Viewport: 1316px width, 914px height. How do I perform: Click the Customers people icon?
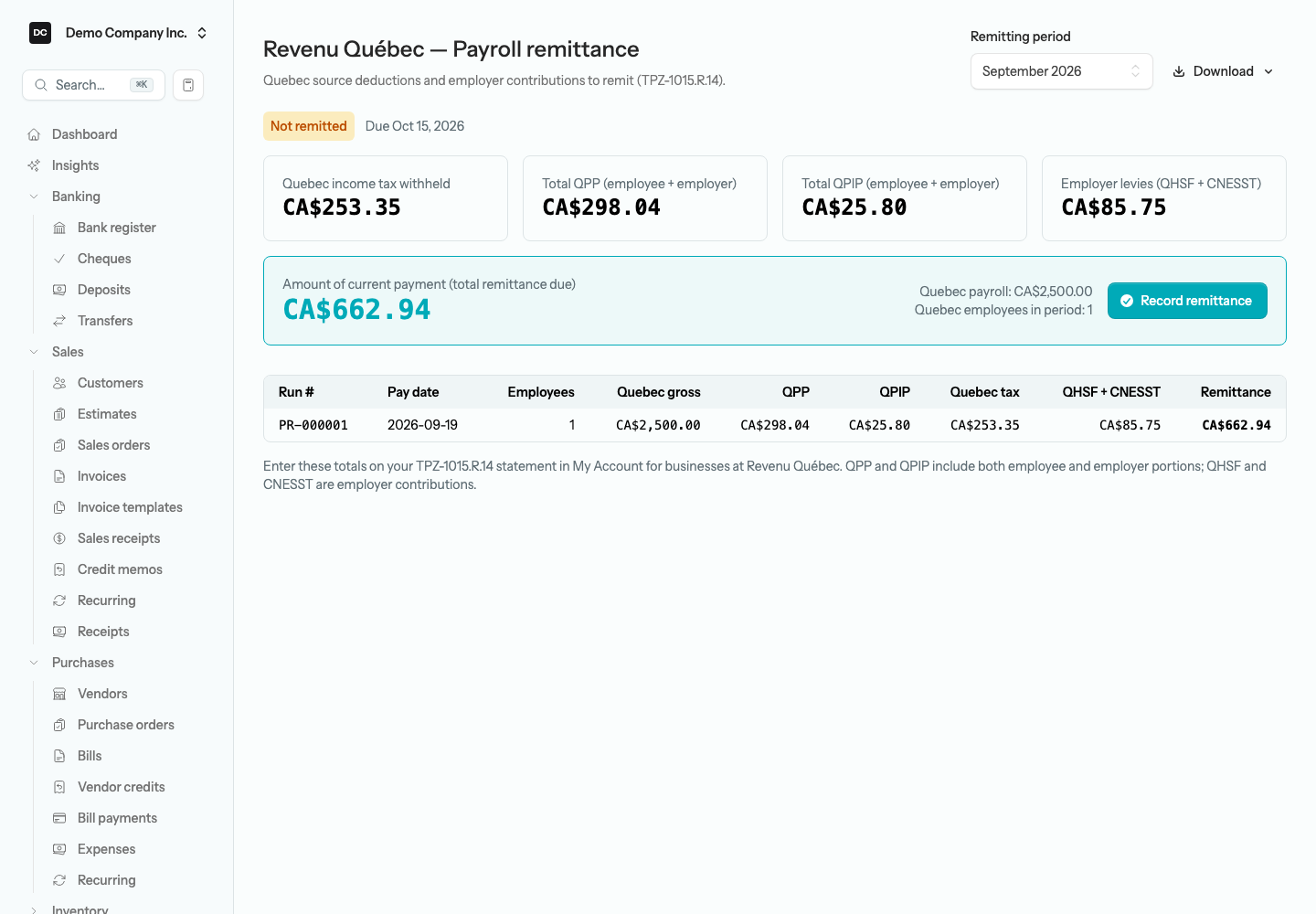tap(59, 383)
